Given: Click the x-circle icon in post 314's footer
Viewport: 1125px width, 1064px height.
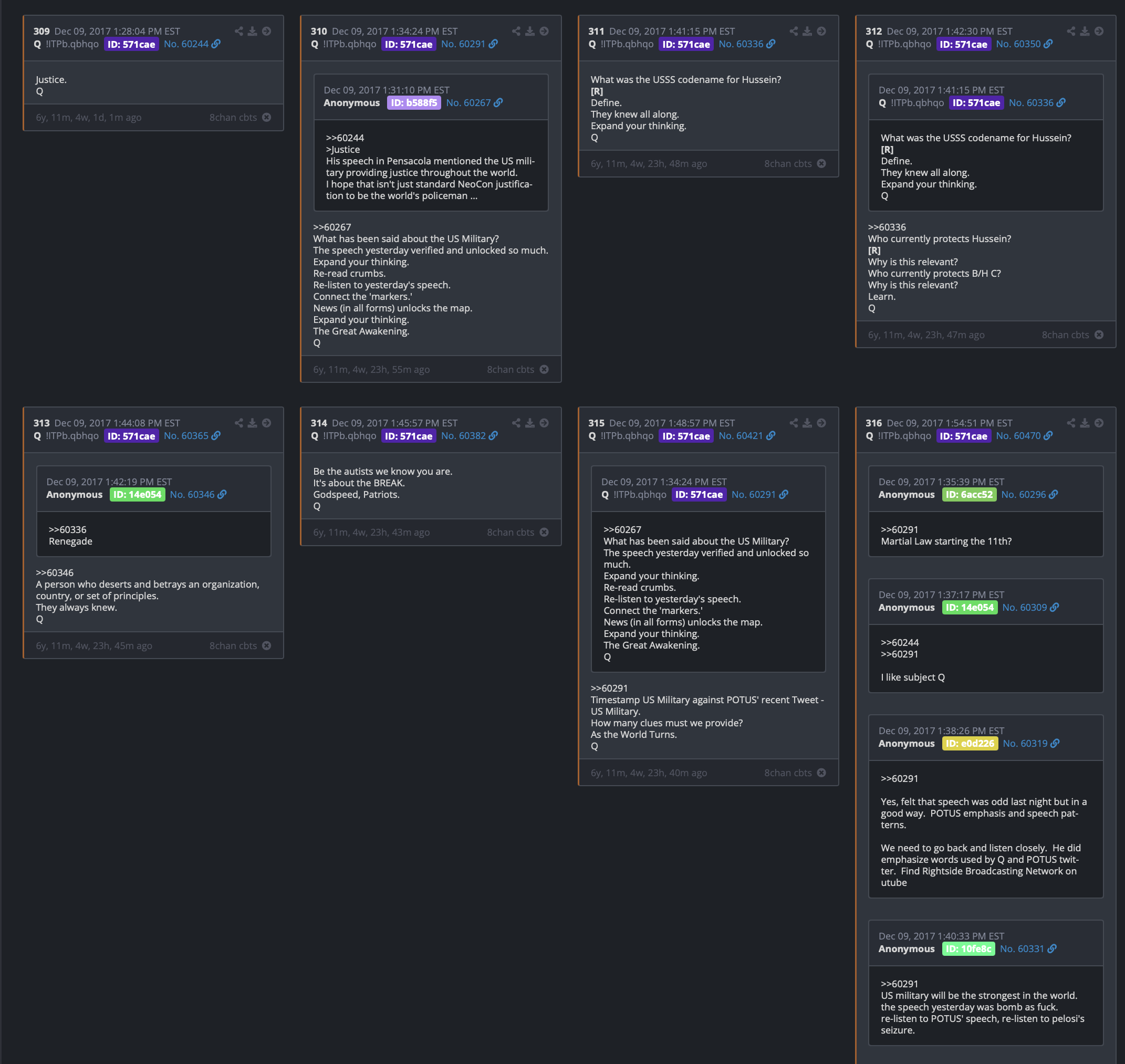Looking at the screenshot, I should pos(544,532).
